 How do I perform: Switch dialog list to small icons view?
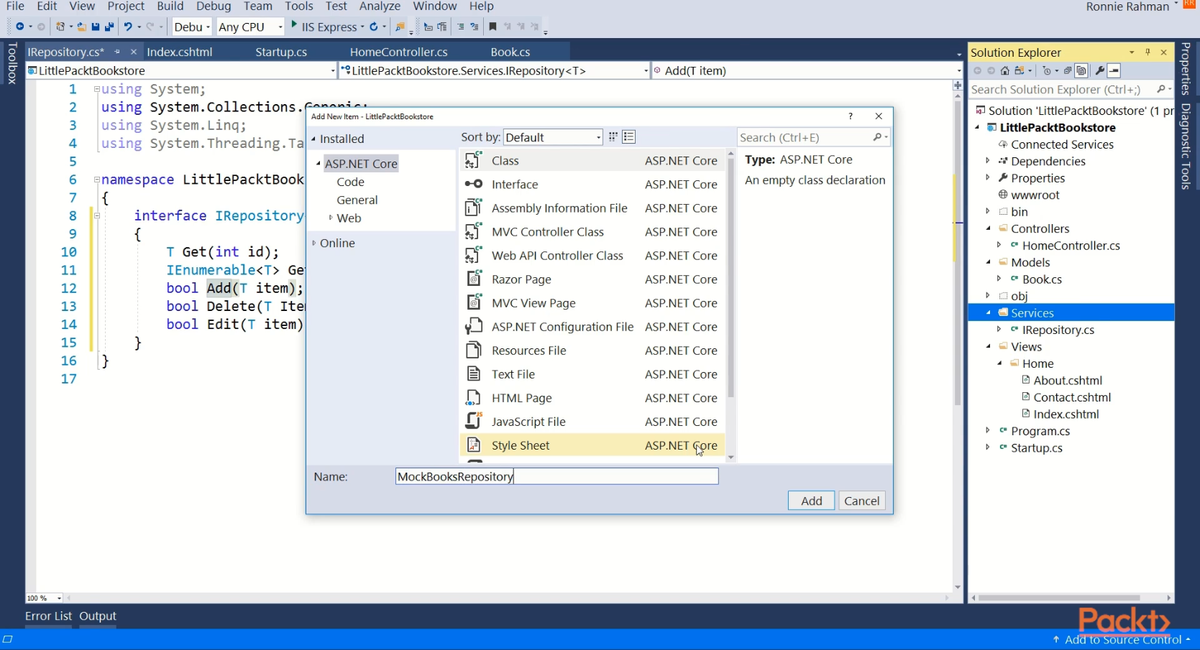click(613, 137)
